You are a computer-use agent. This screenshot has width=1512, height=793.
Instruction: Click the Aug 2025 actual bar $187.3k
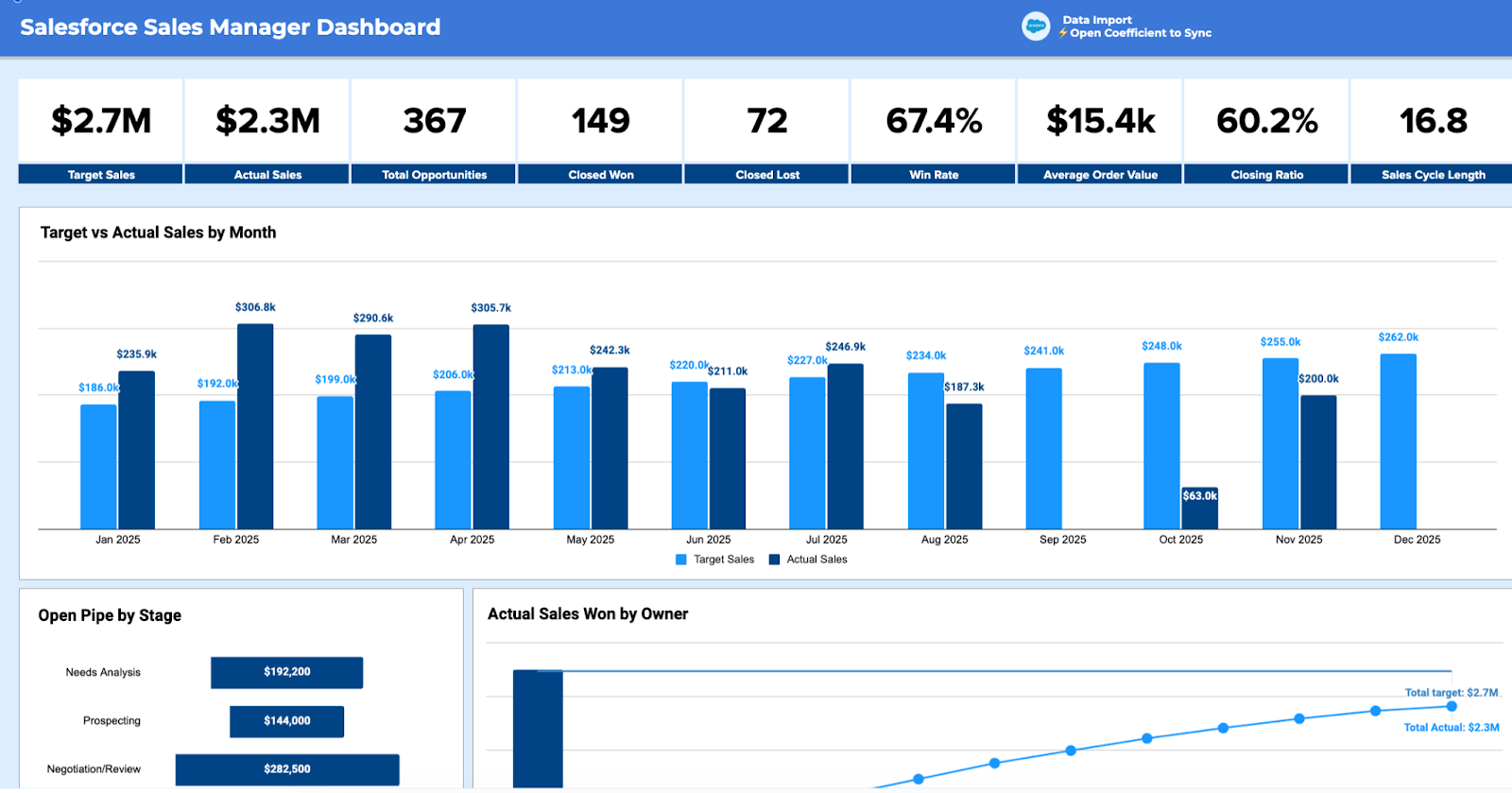pyautogui.click(x=964, y=466)
